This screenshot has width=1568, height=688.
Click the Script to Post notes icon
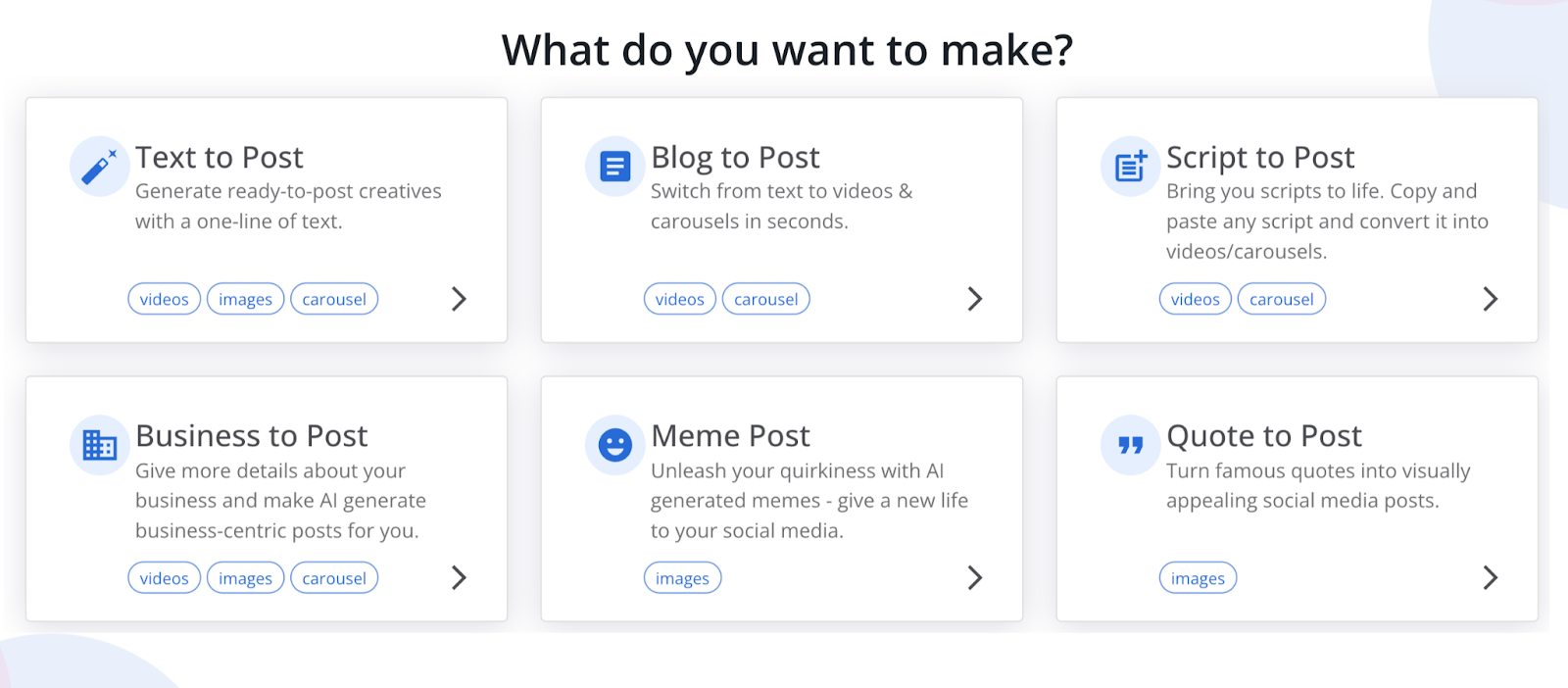click(1131, 167)
